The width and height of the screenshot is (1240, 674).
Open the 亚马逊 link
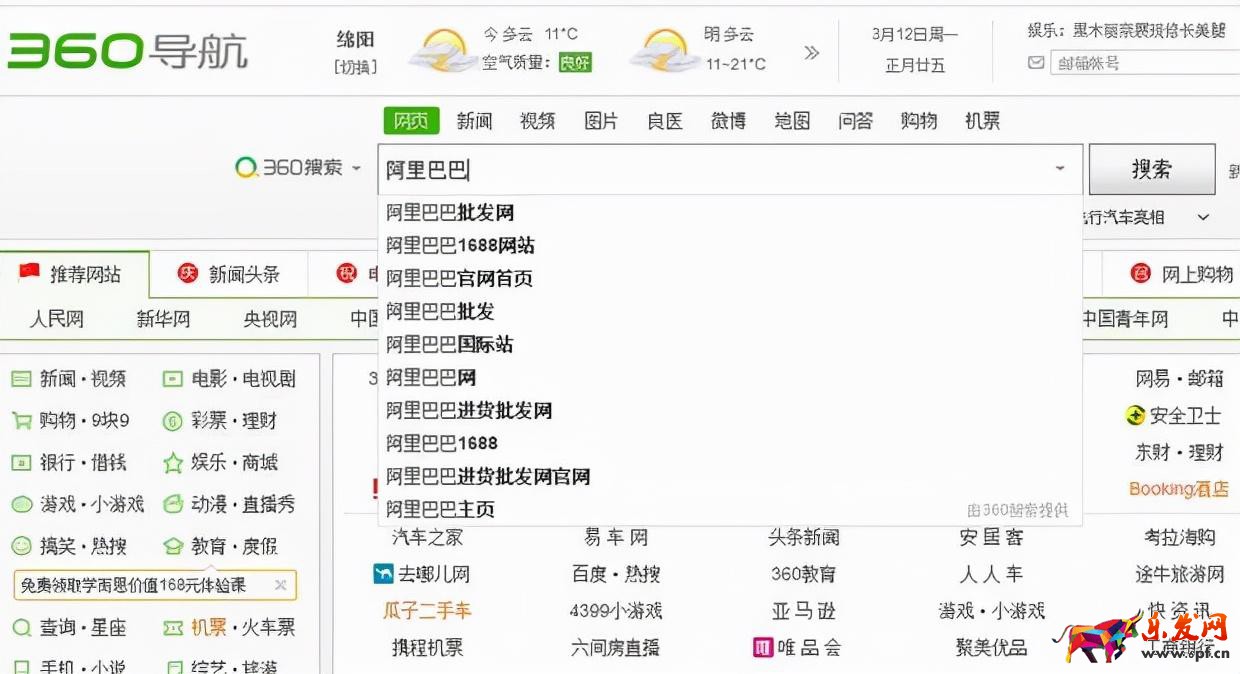coord(803,610)
